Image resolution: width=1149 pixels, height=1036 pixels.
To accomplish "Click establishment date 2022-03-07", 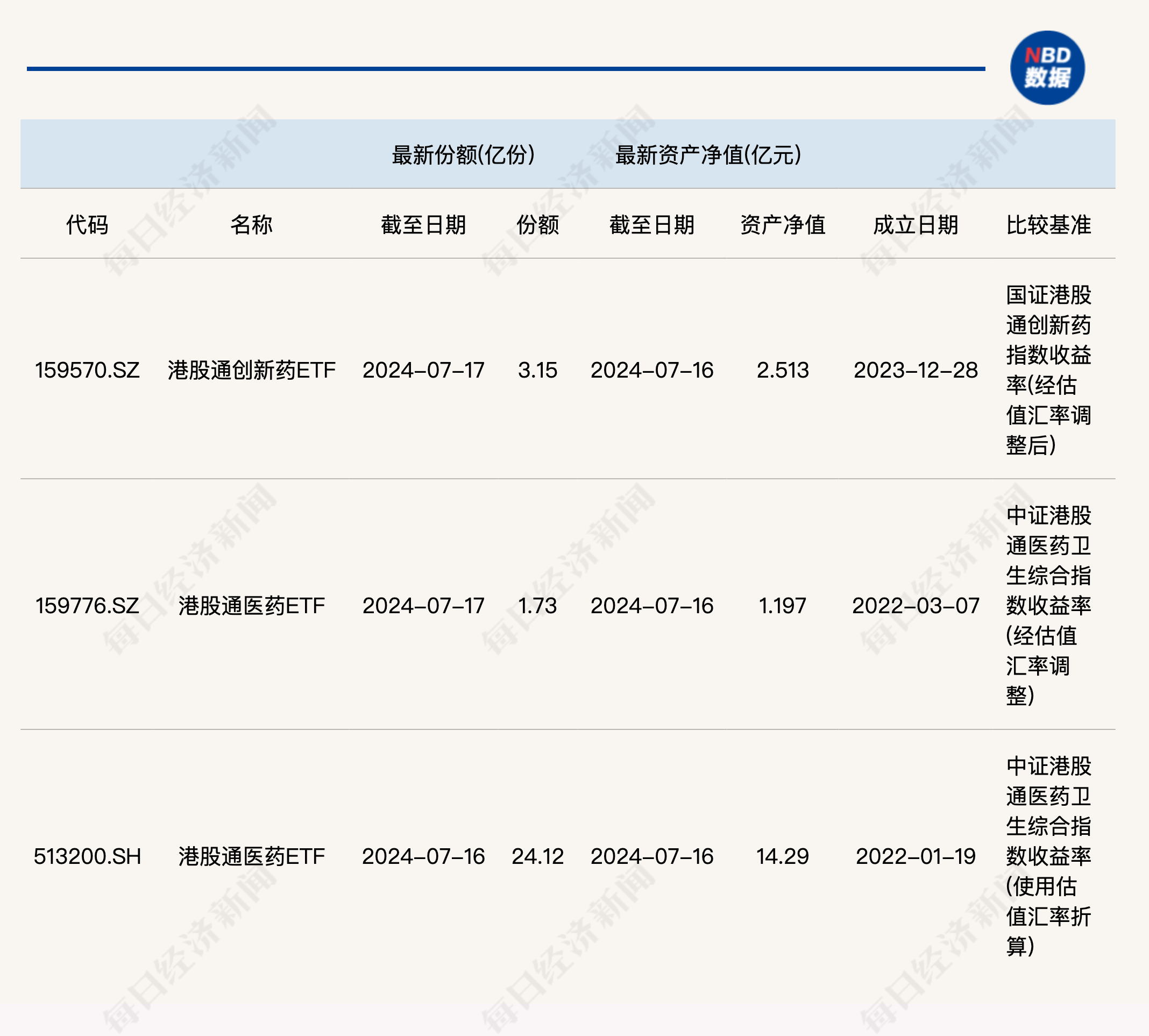I will point(916,606).
